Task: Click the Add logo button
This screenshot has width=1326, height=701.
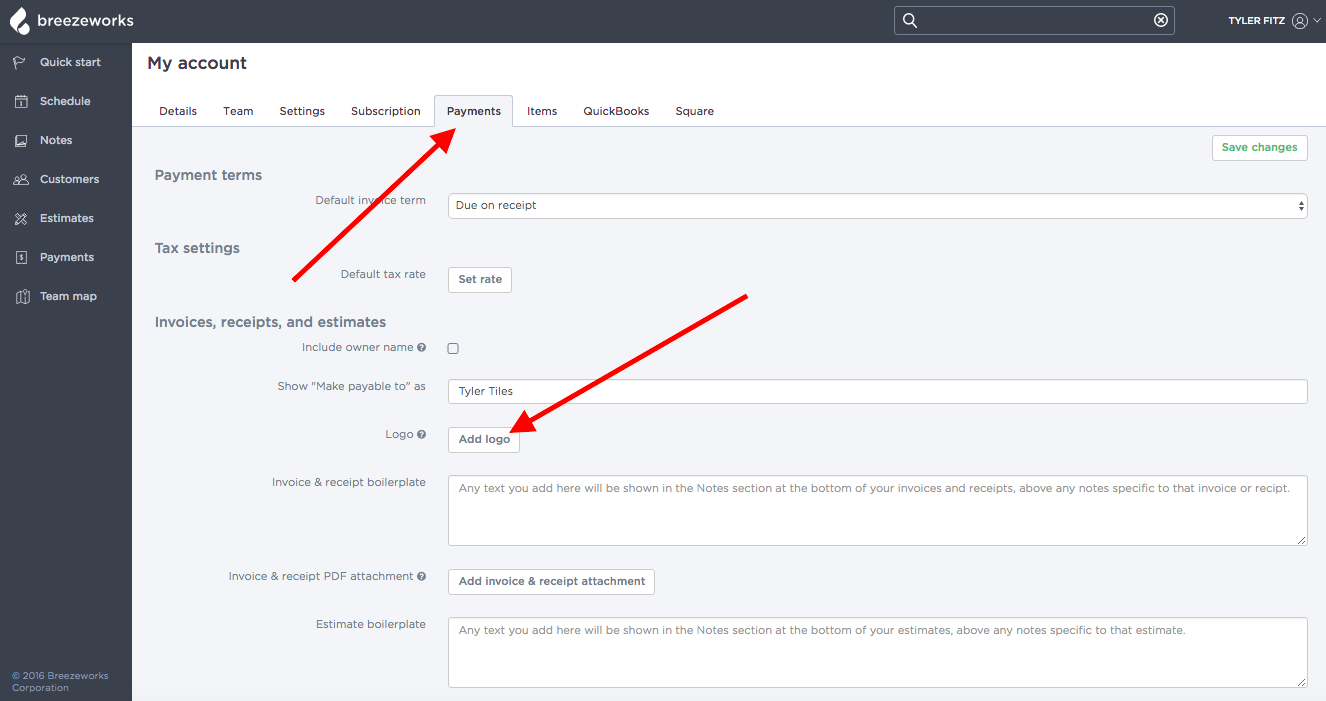Action: click(x=484, y=440)
